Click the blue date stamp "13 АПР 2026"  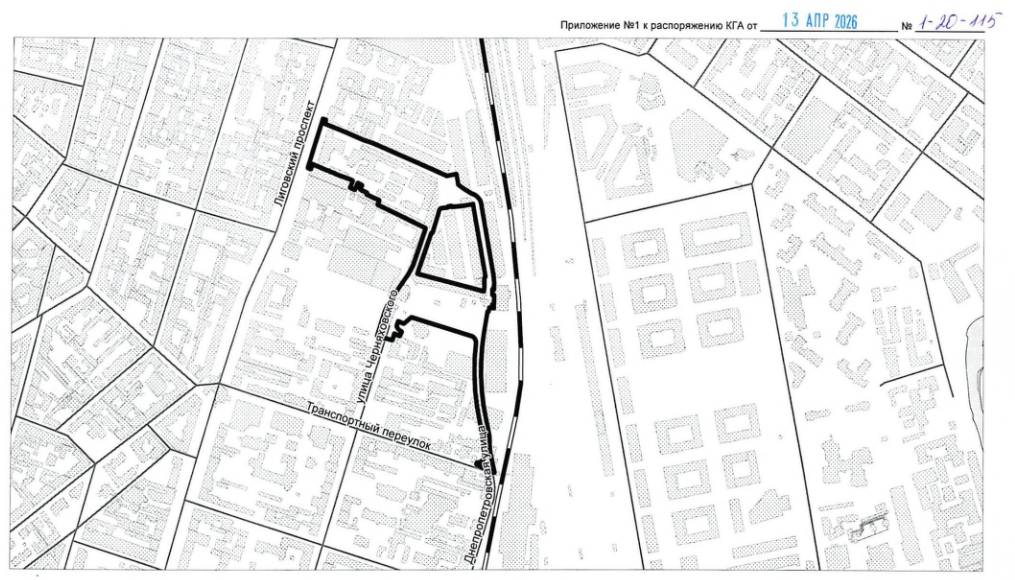click(826, 22)
